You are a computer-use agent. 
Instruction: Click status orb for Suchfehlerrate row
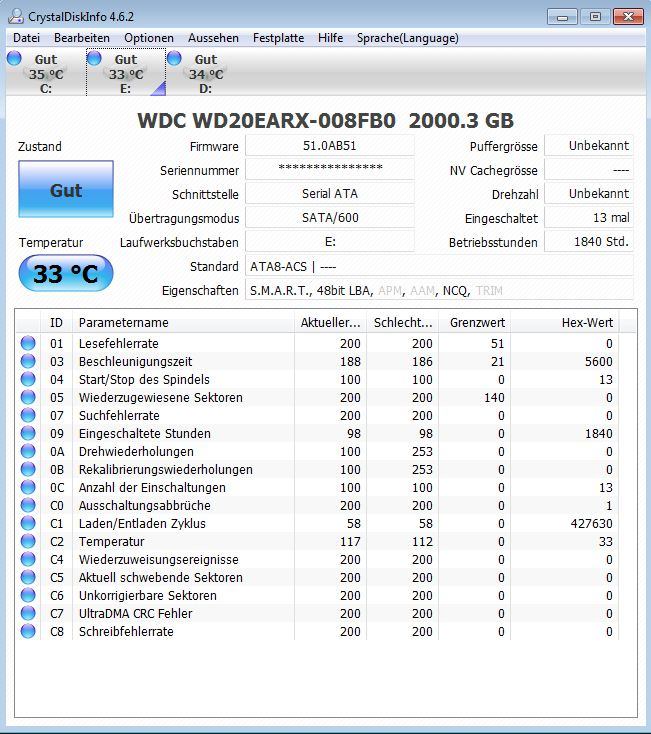[28, 415]
